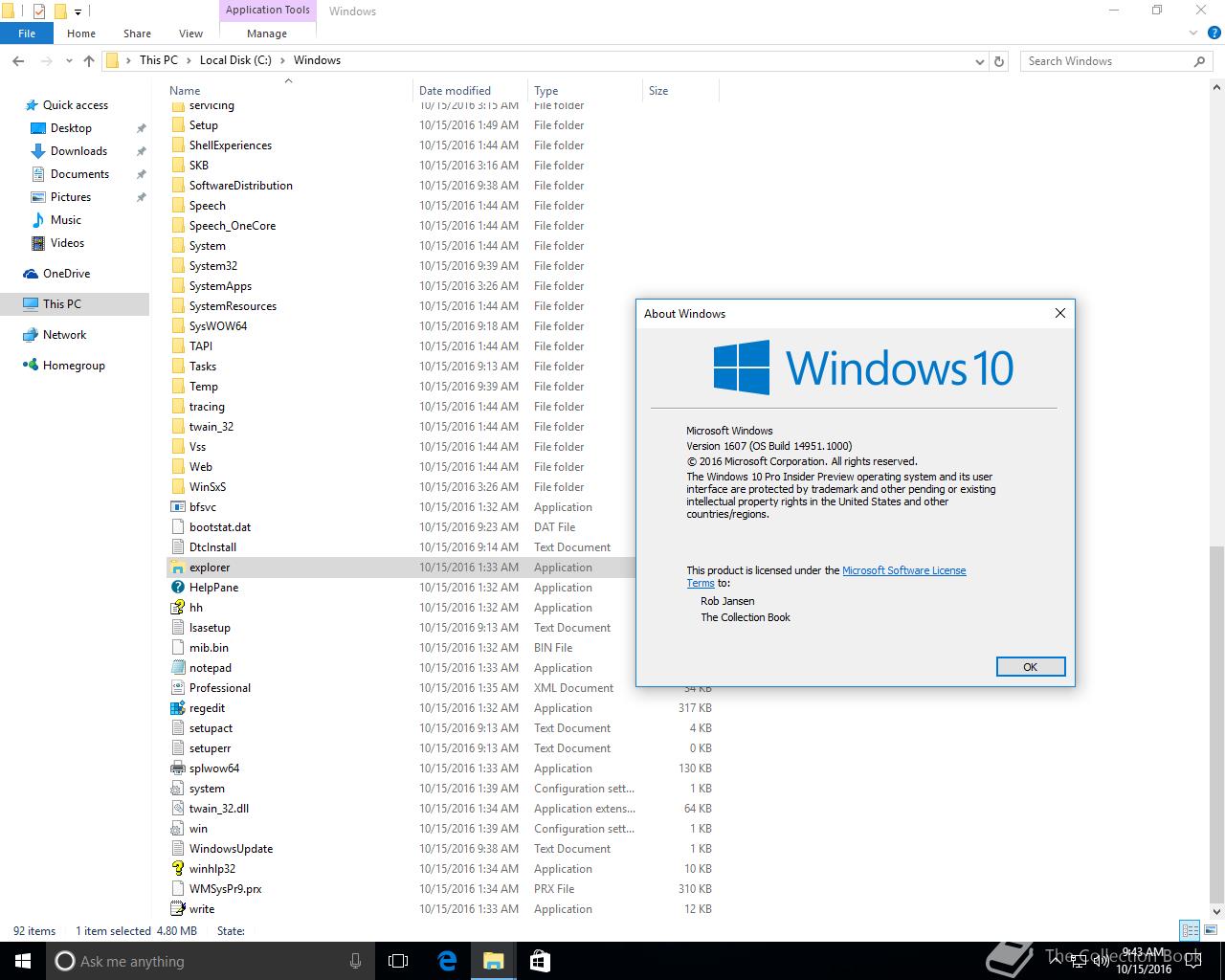This screenshot has width=1225, height=980.
Task: Select the WindowsUpdate text document
Action: click(231, 849)
